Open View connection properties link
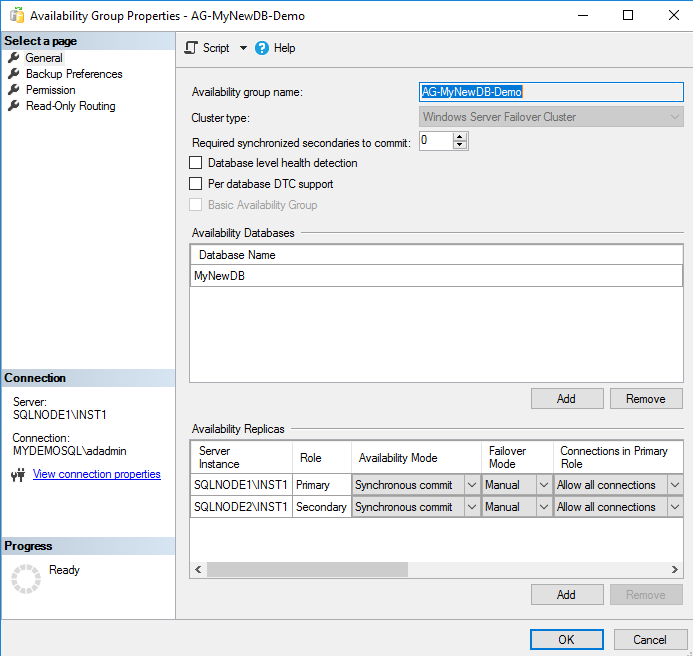Viewport: 693px width, 656px height. point(96,474)
